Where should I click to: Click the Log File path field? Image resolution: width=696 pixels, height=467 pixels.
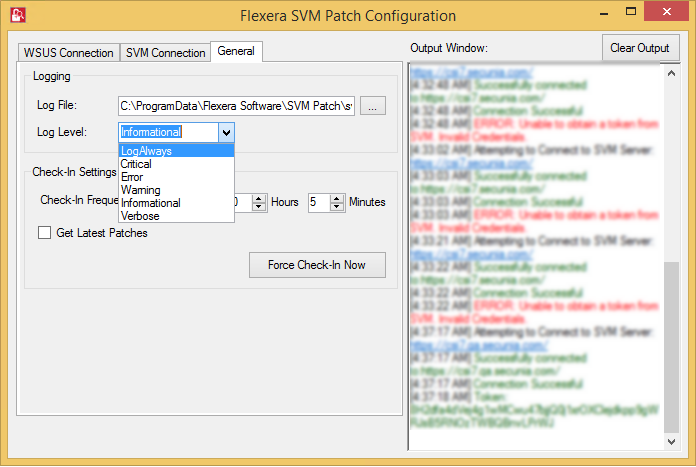point(236,105)
